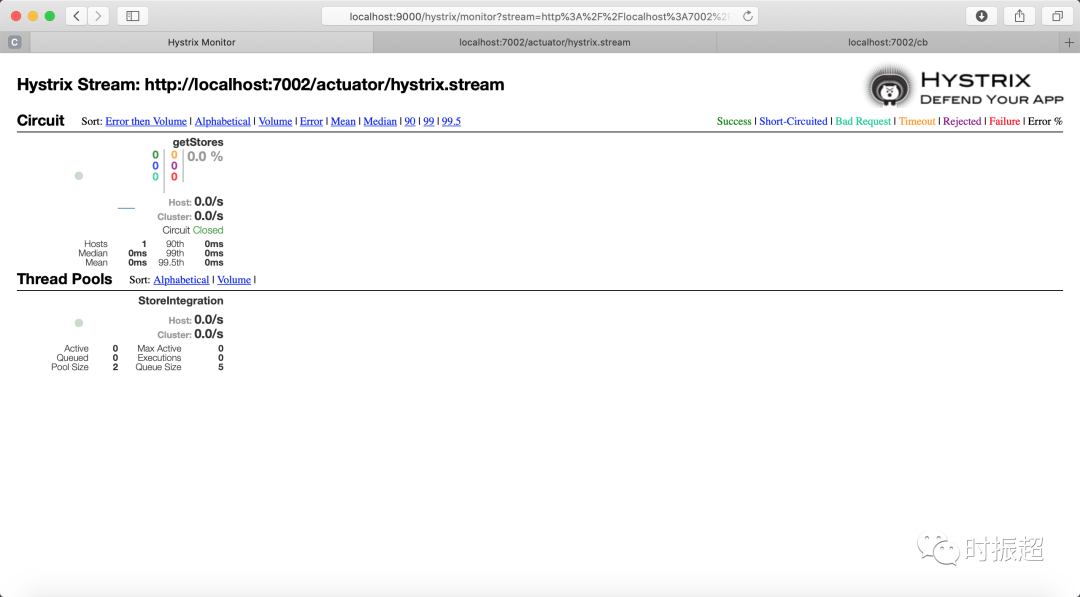This screenshot has width=1080, height=597.
Task: Open the Safari downloads icon
Action: point(982,16)
